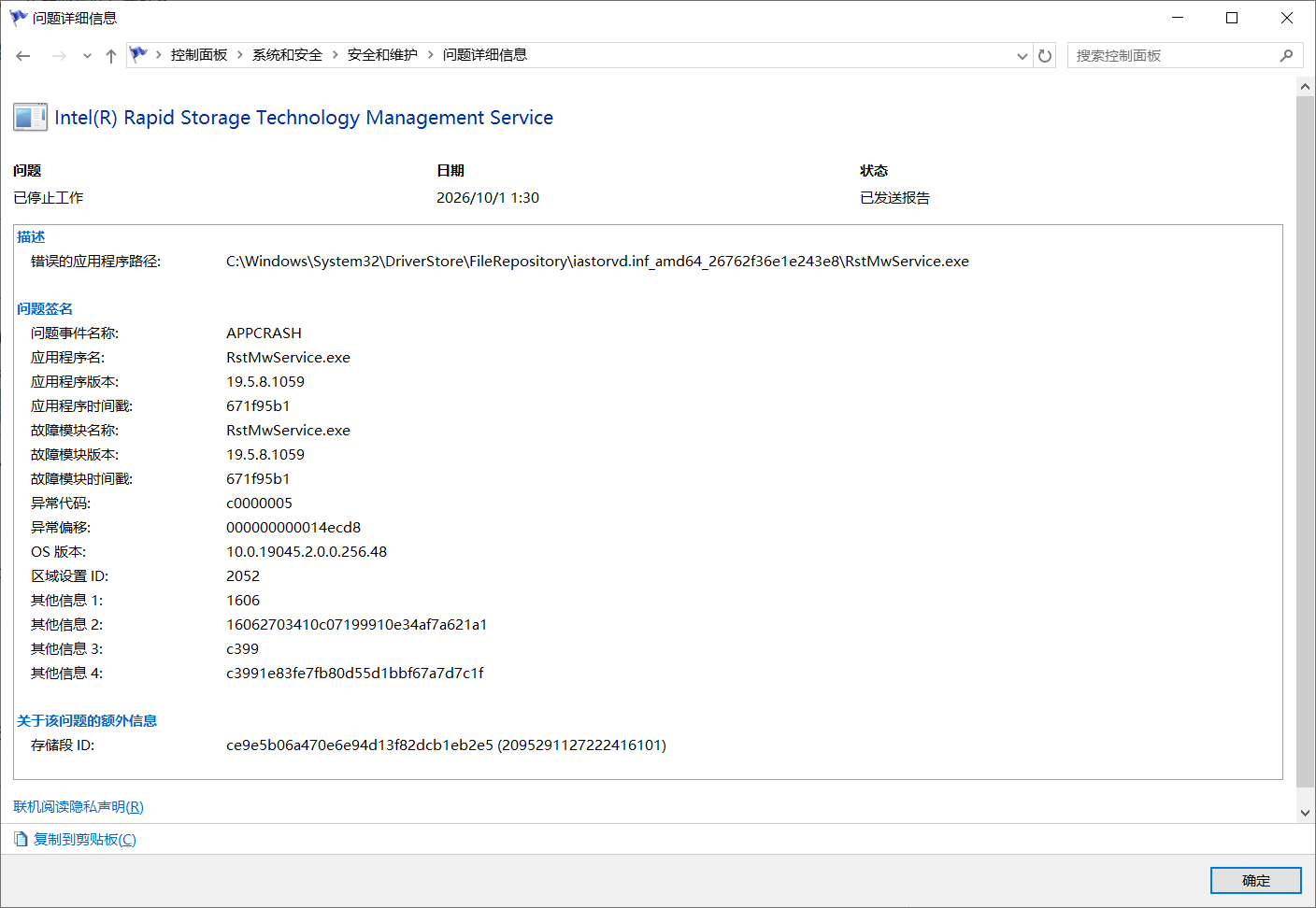Screen dimensions: 1316x908
Task: Open the 联机阅读隐私声明 link
Action: click(x=79, y=806)
